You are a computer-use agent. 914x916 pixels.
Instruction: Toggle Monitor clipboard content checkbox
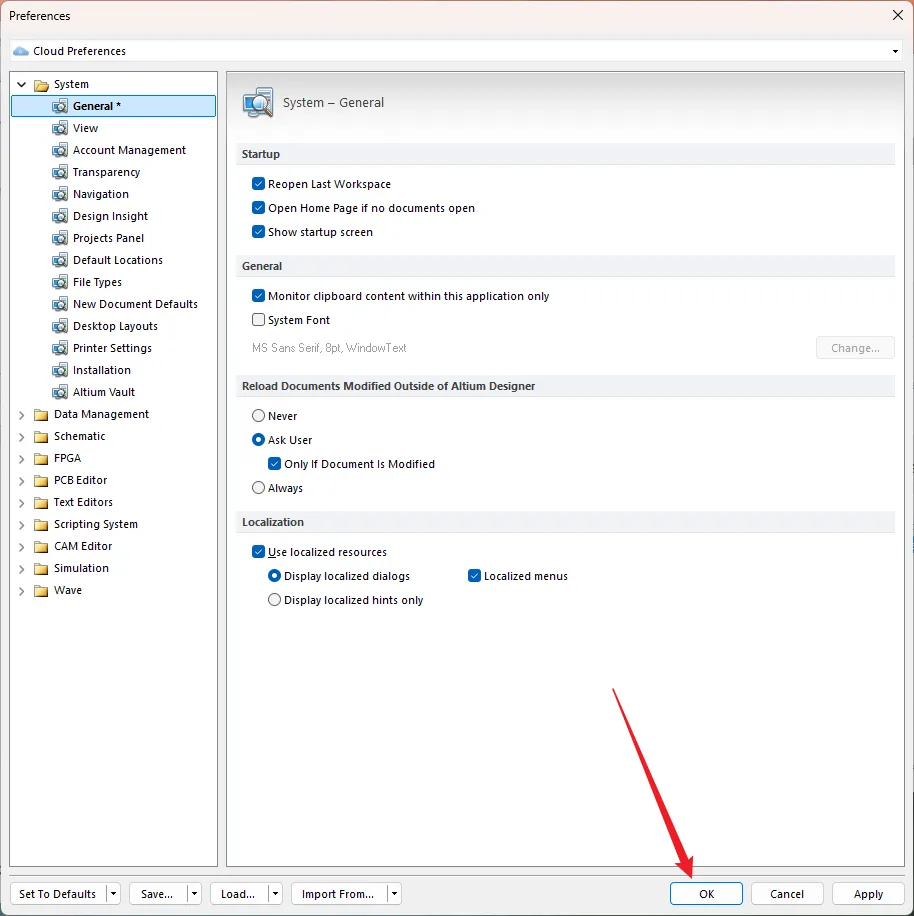click(x=258, y=296)
